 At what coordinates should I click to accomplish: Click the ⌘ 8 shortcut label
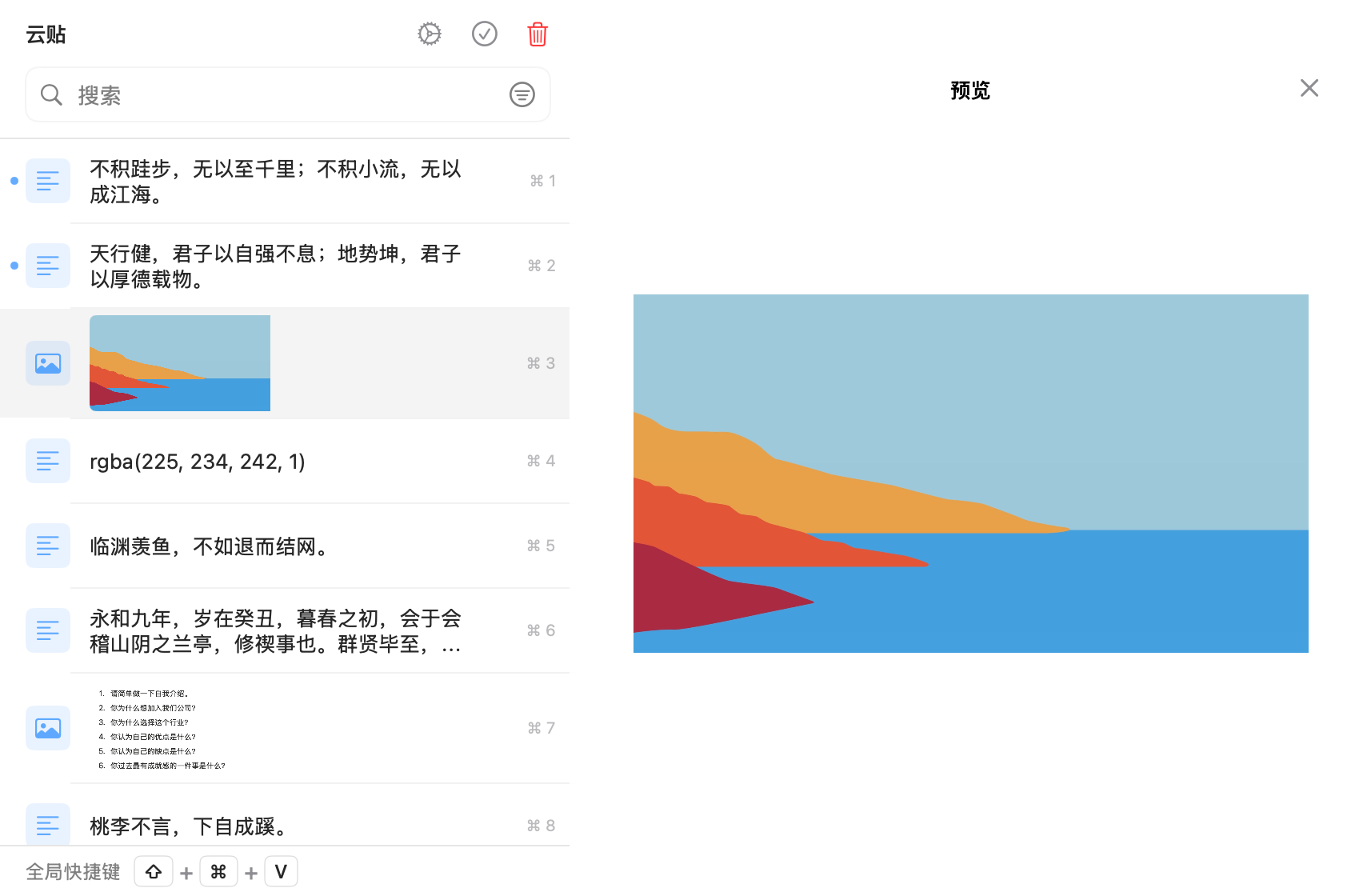(x=542, y=826)
